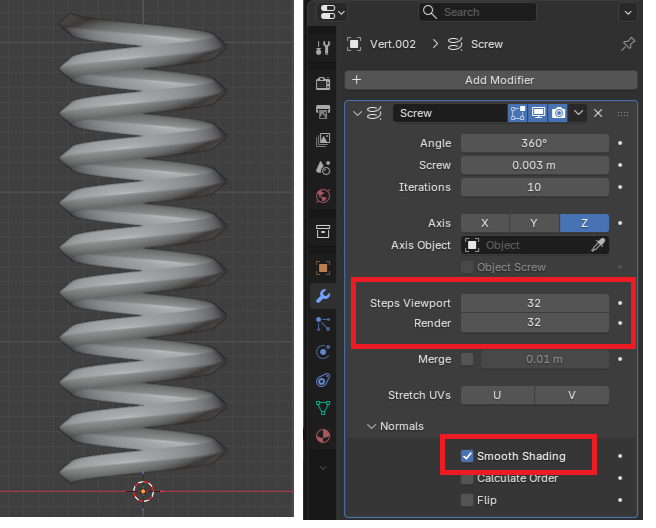Open the editor type dropdown
Image resolution: width=656 pixels, height=528 pixels.
[x=333, y=12]
